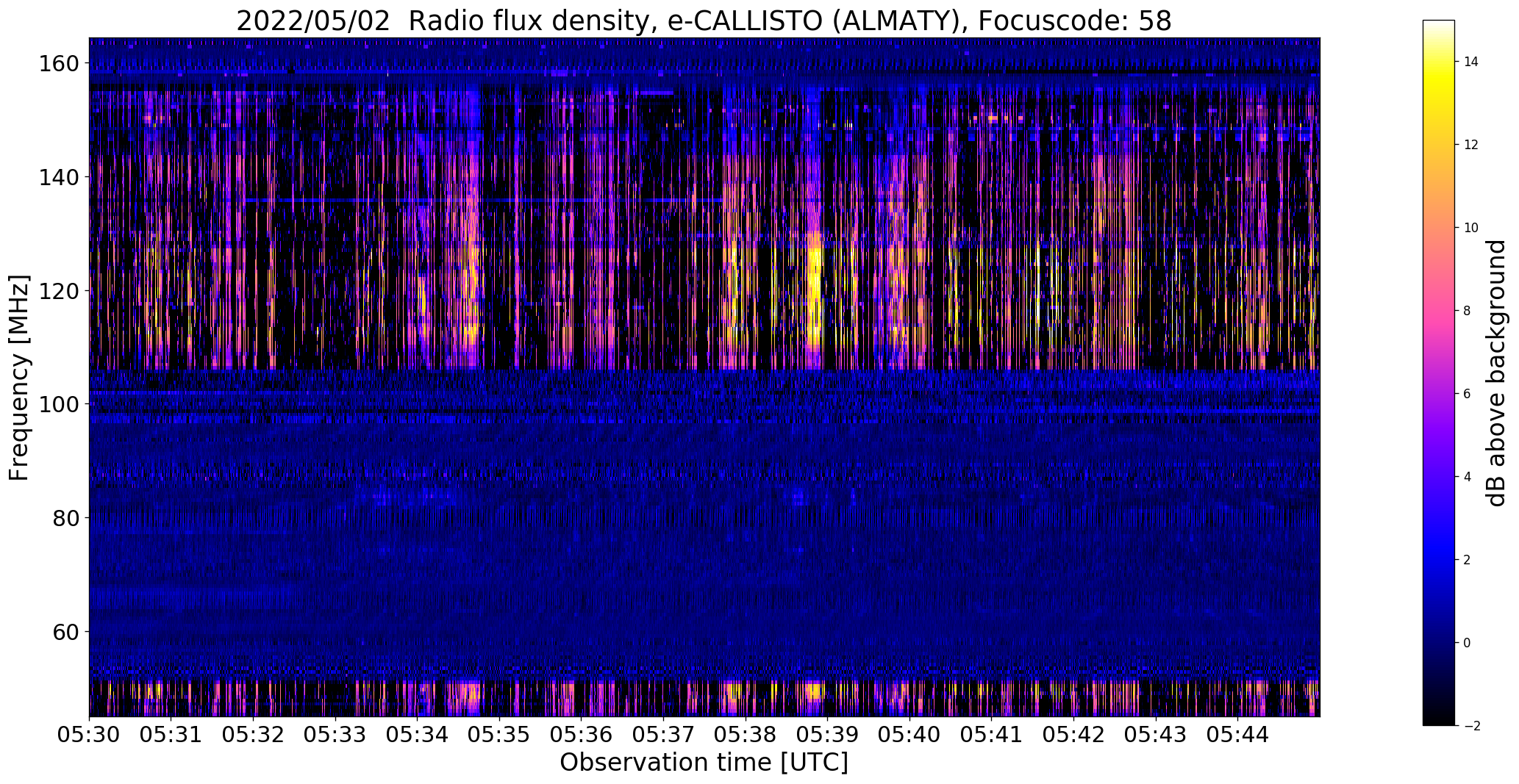
Task: Click the 120 frequency tick label
Action: [x=59, y=291]
